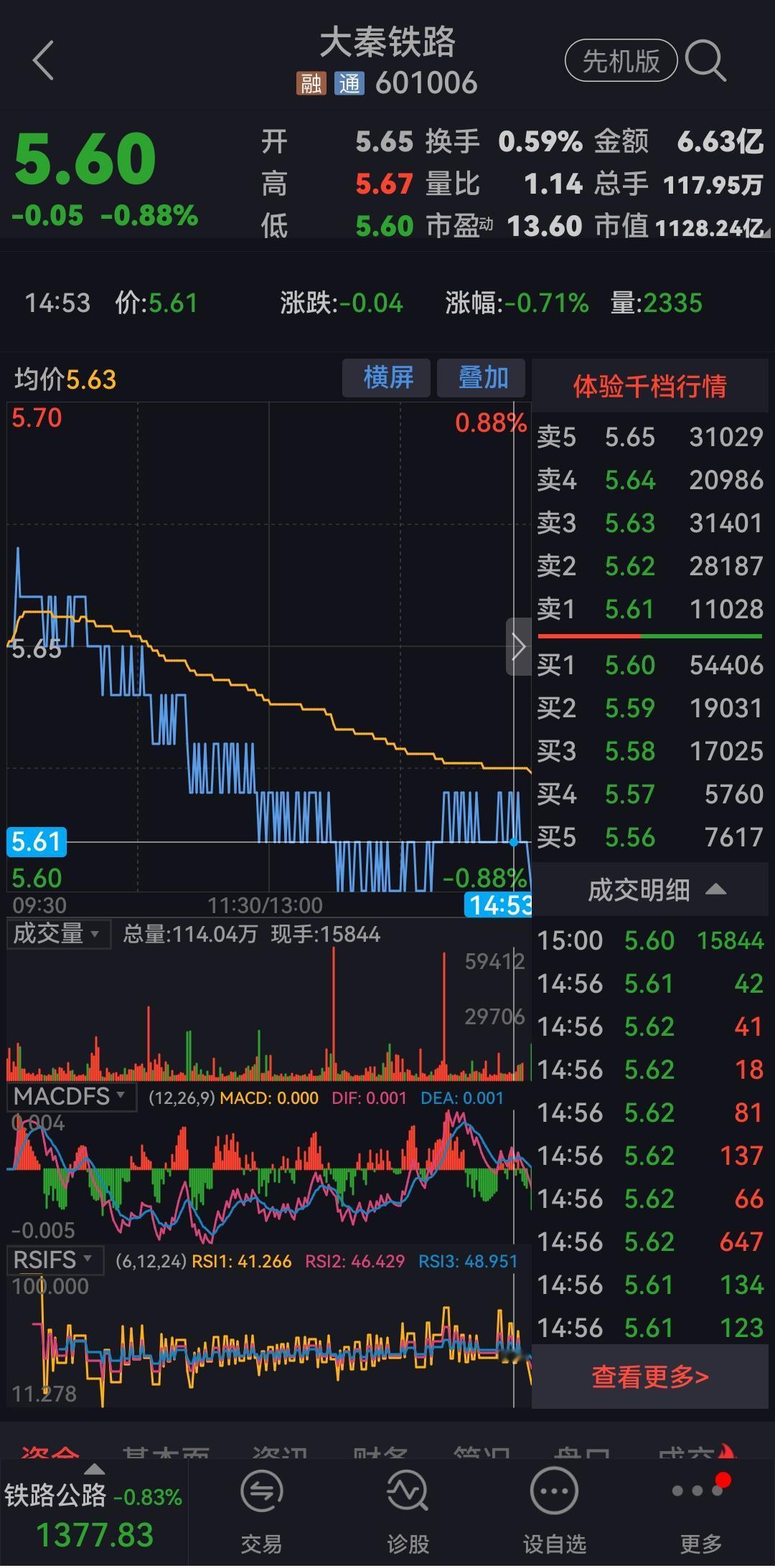This screenshot has width=775, height=1568.
Task: Open the 成交量 indicator dropdown
Action: [x=59, y=934]
